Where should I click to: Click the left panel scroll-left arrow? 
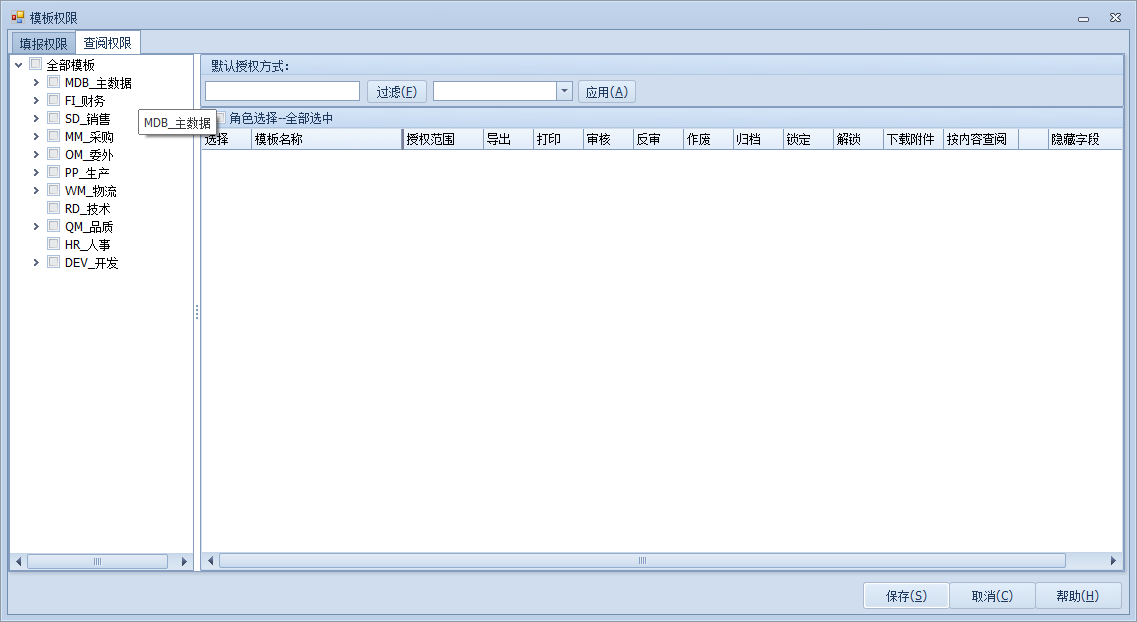18,562
